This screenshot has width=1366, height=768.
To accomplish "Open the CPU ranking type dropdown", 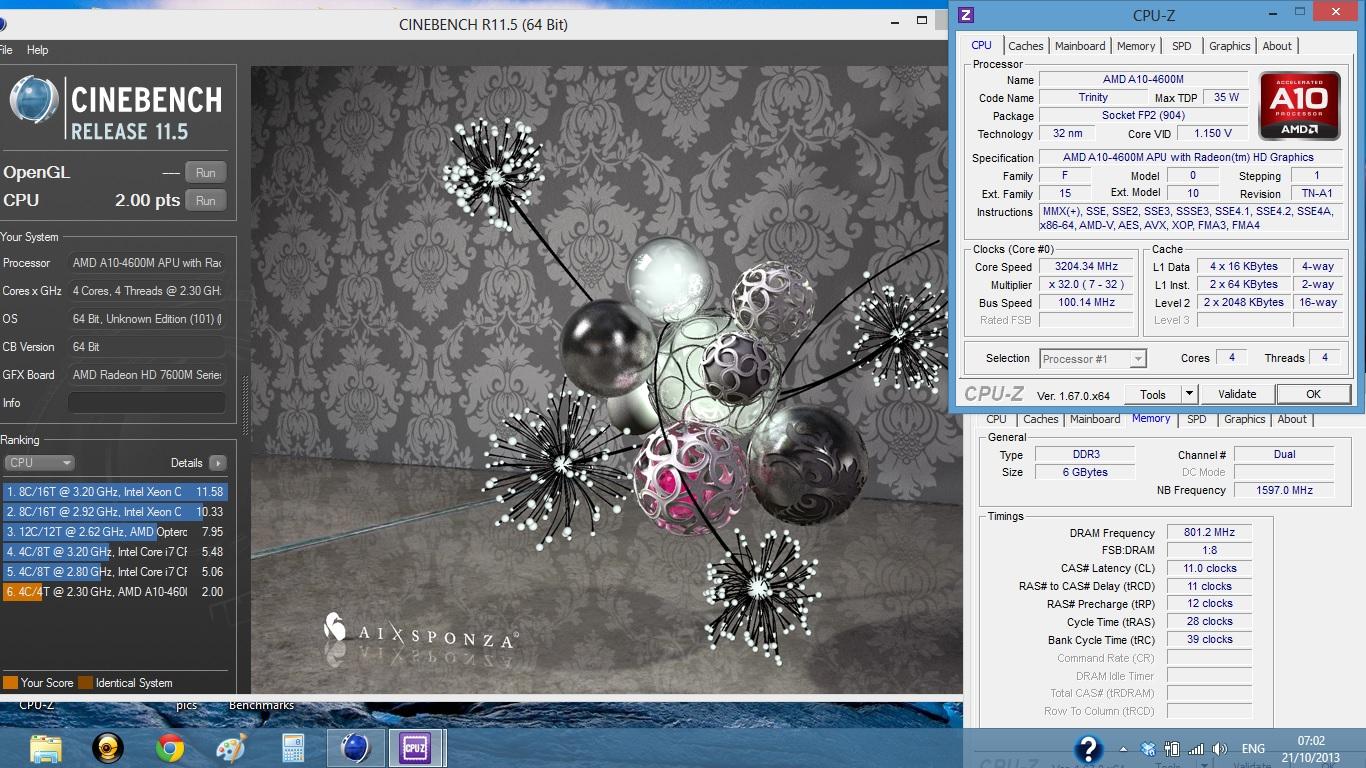I will 39,463.
